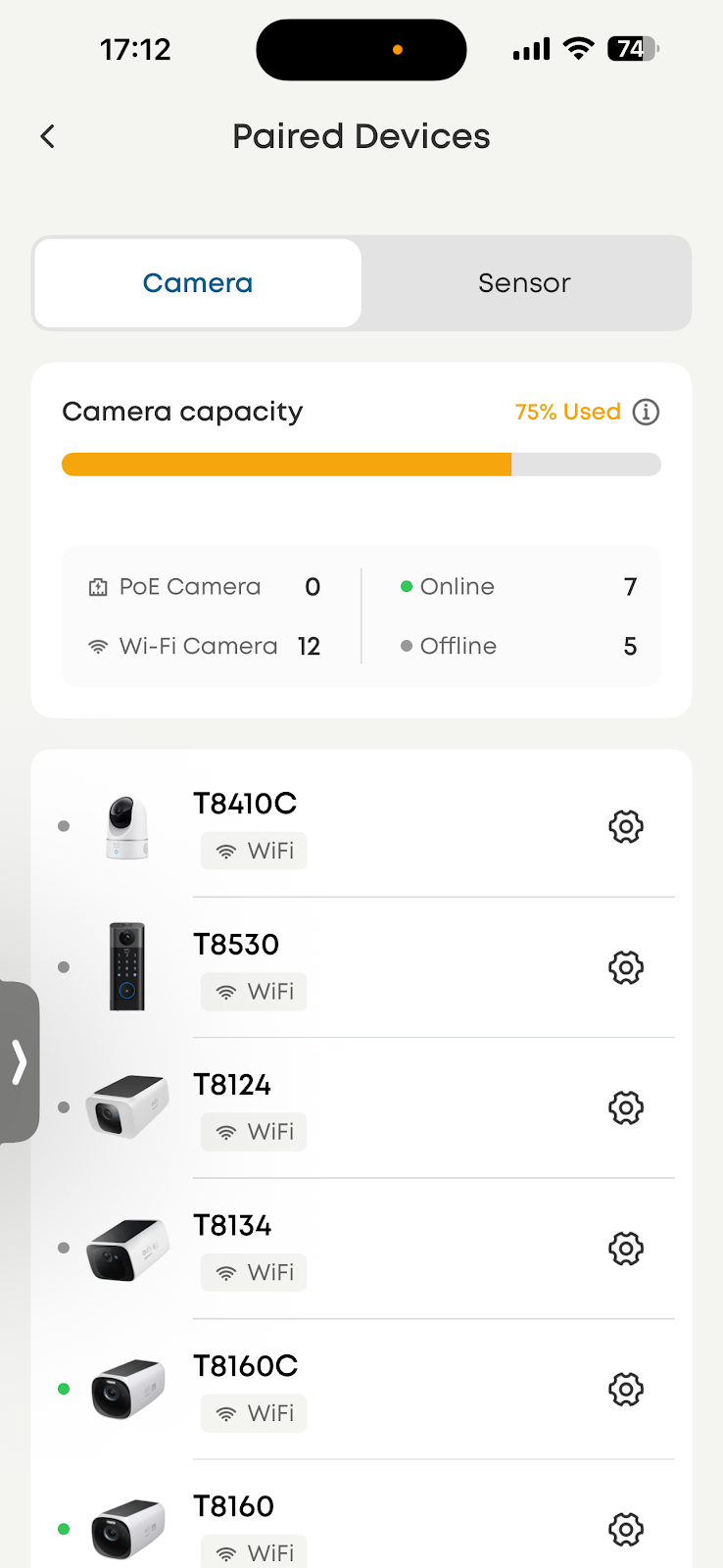The height and width of the screenshot is (1568, 723).
Task: Open settings gear for T8410C camera
Action: (626, 827)
